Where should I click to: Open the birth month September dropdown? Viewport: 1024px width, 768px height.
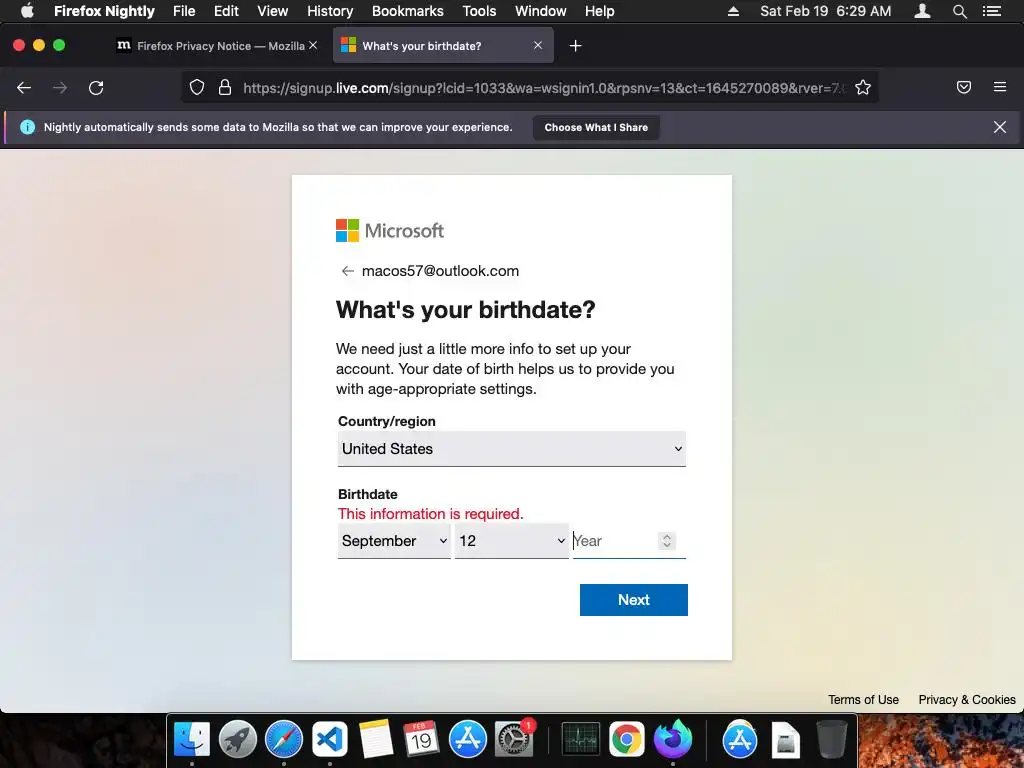[394, 541]
